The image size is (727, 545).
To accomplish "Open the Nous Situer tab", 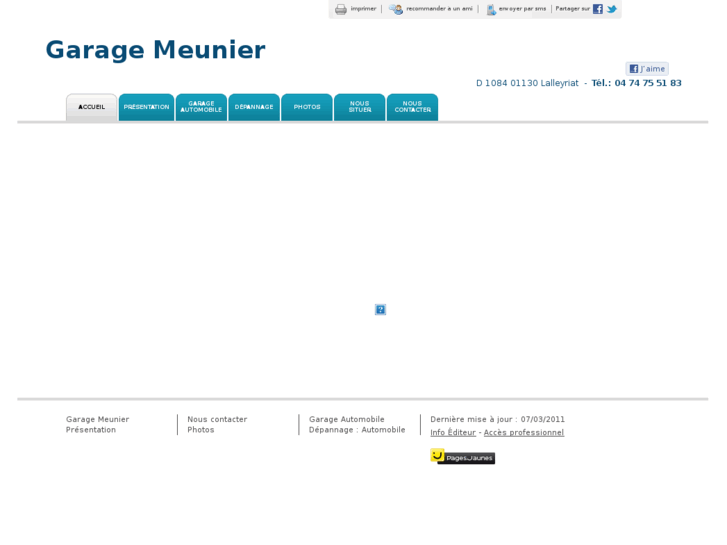I will 360,107.
